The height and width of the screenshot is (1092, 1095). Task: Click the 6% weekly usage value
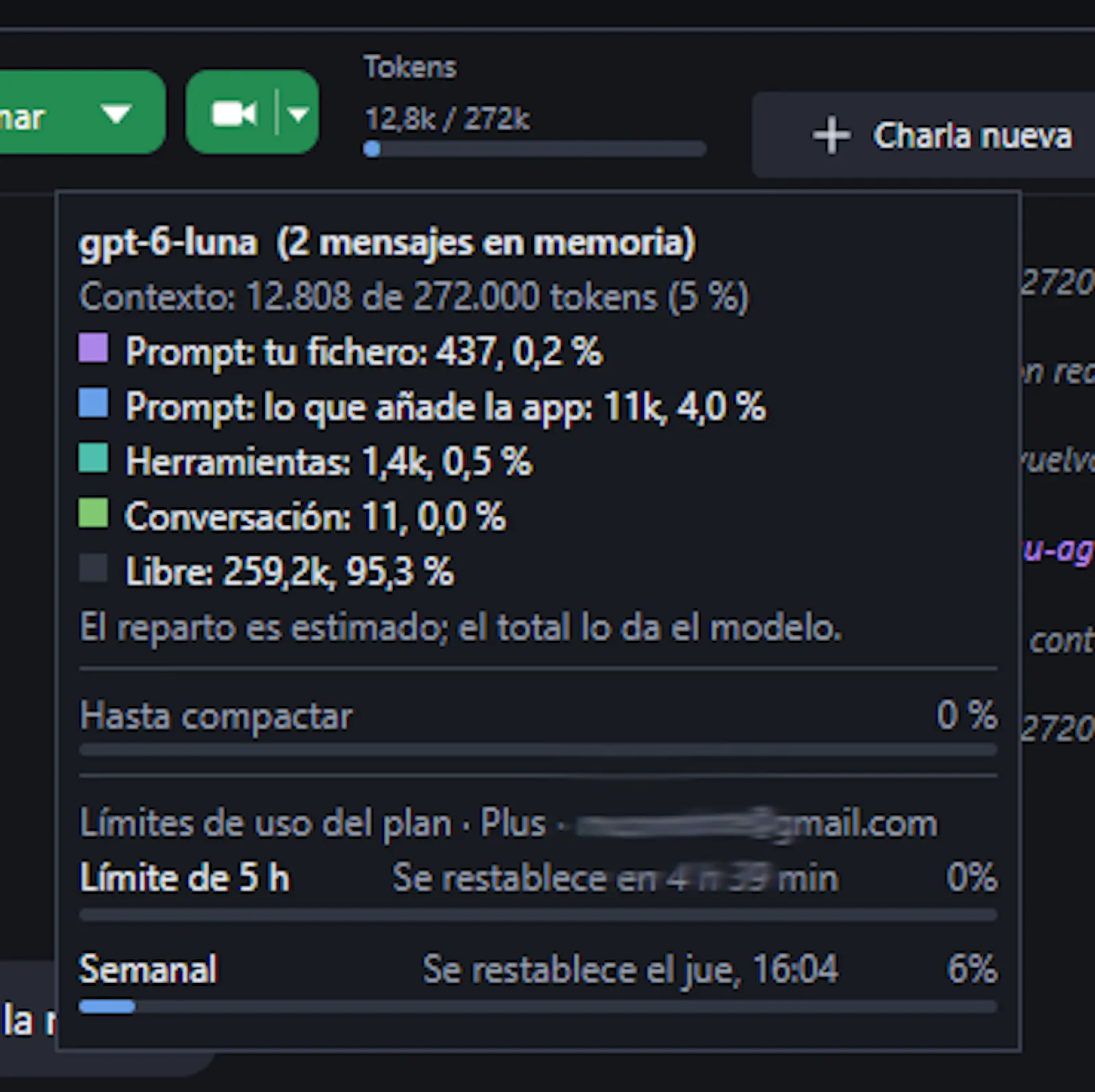(x=972, y=969)
